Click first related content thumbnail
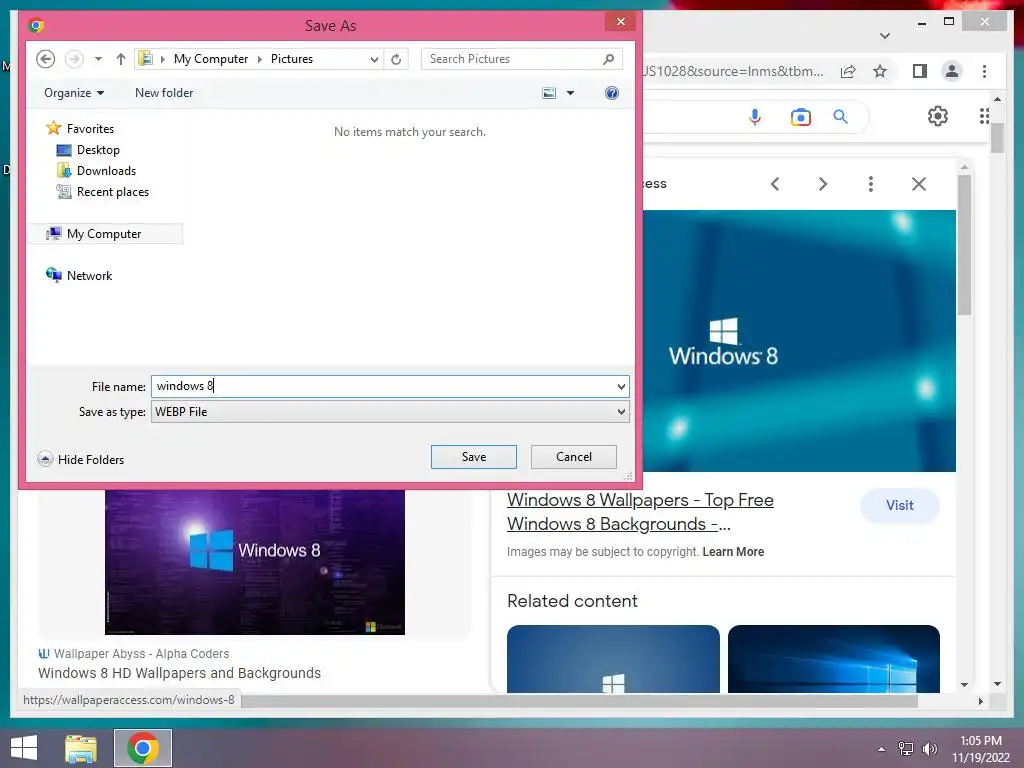The height and width of the screenshot is (768, 1024). point(613,659)
